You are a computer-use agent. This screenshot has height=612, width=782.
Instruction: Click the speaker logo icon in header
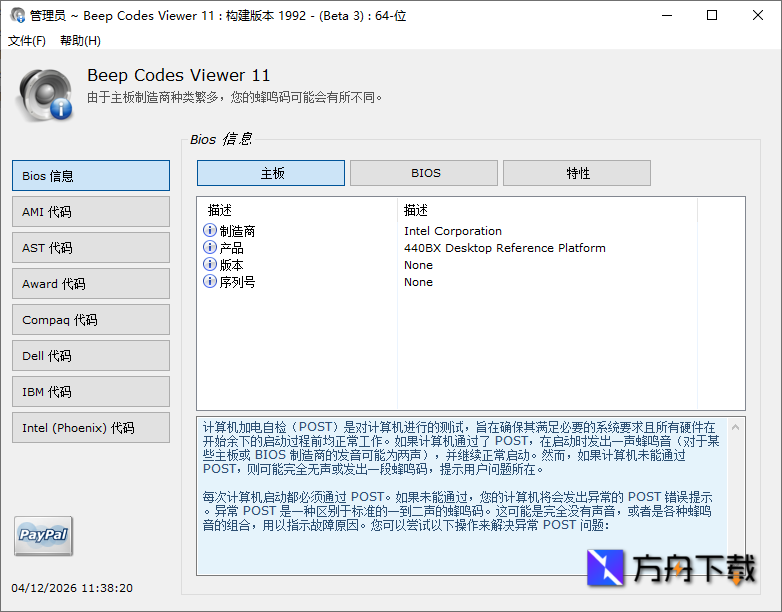click(45, 95)
